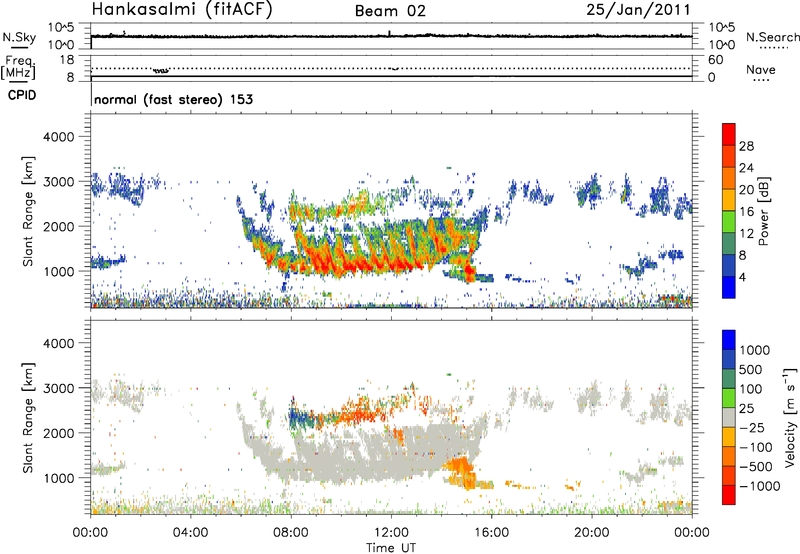Click the 16 tick on power colorbar
800x554 pixels.
click(746, 212)
